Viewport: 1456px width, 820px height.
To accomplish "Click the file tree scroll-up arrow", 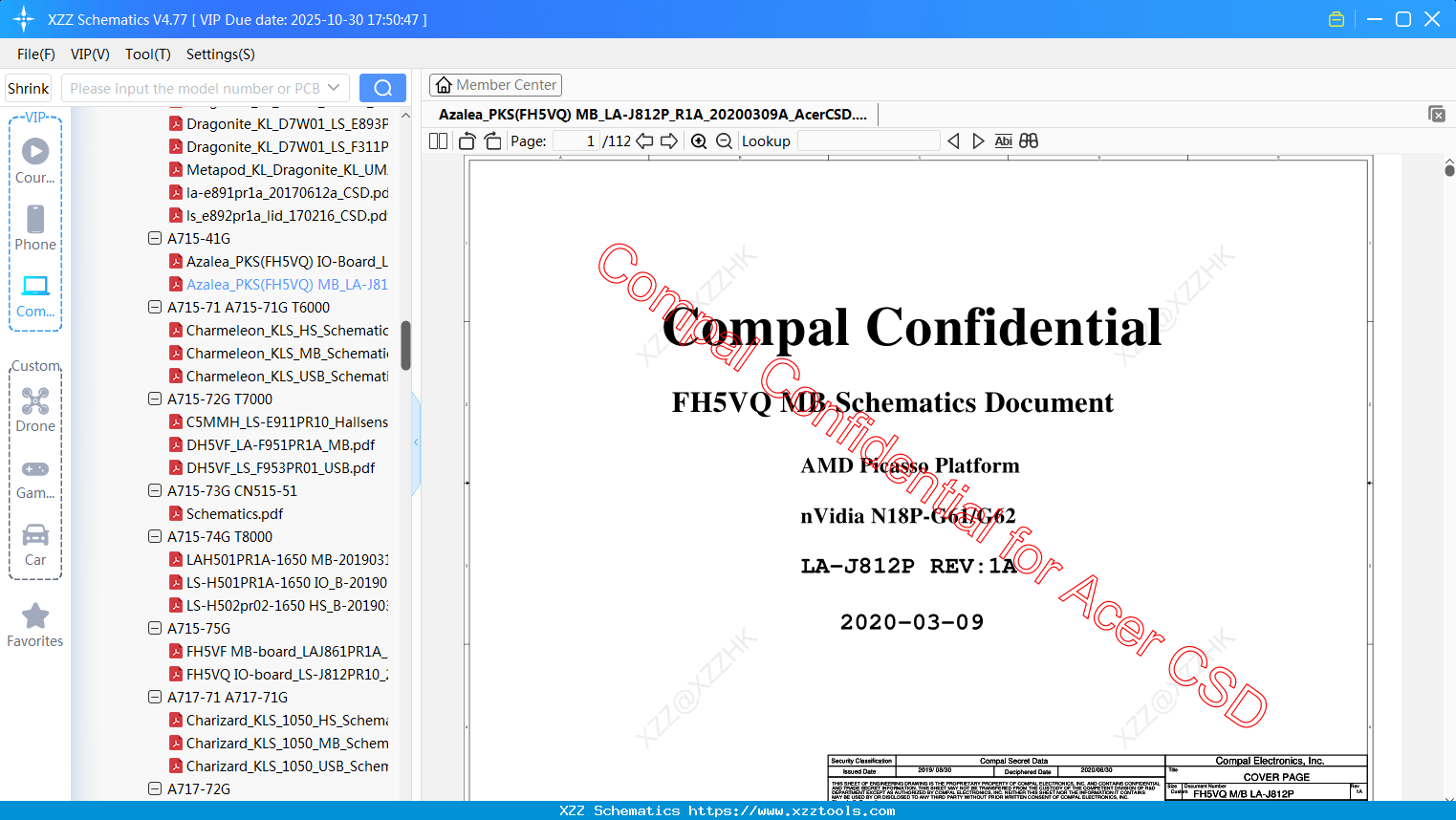I will point(405,116).
